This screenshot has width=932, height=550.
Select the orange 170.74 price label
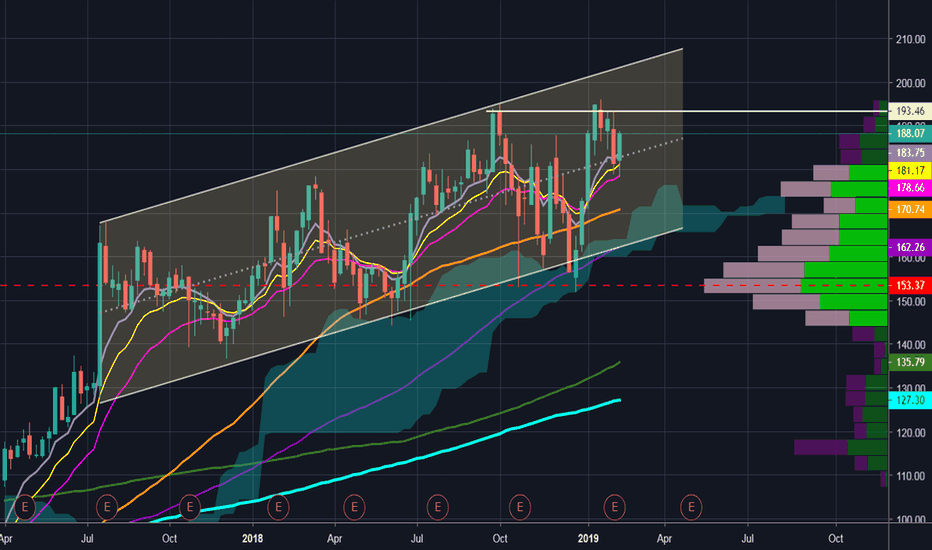tap(910, 209)
